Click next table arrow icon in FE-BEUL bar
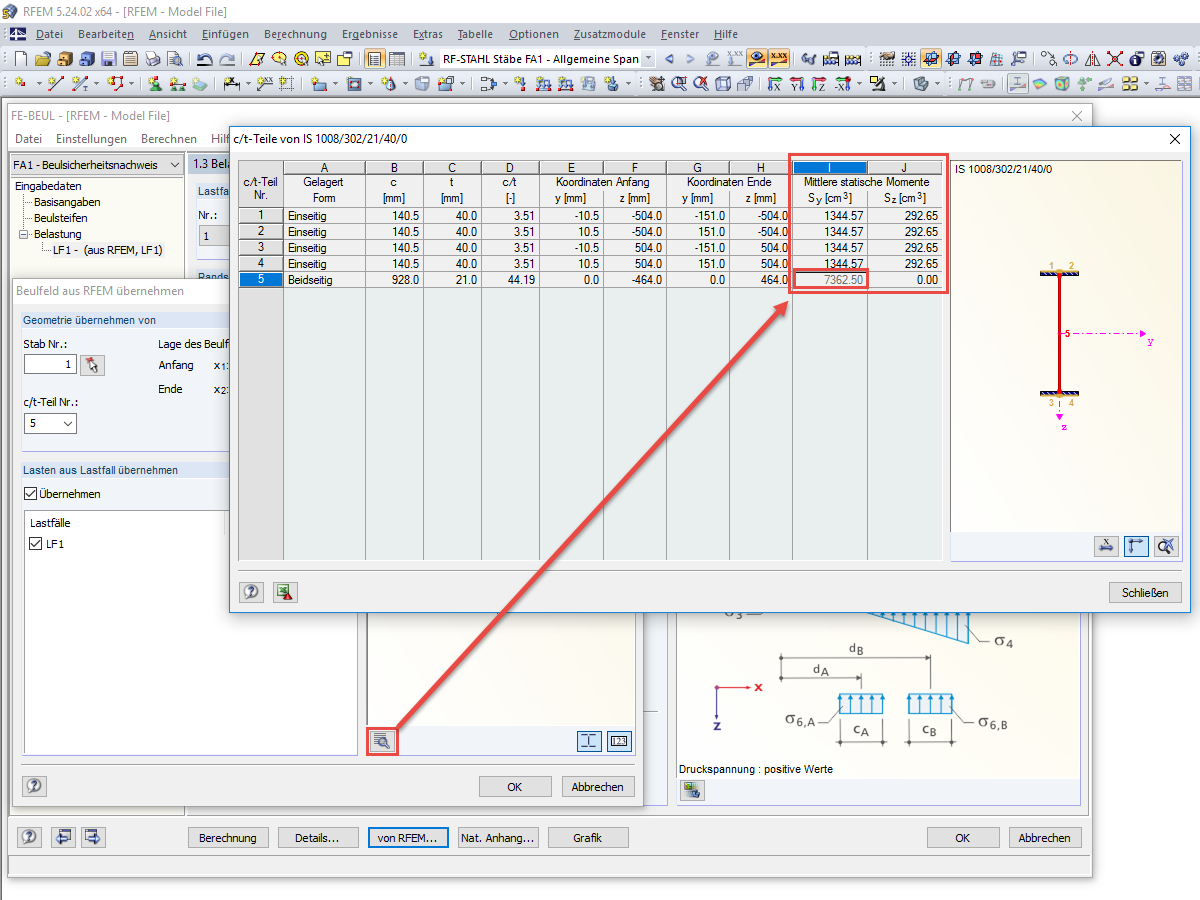Viewport: 1200px width, 900px height. click(94, 837)
